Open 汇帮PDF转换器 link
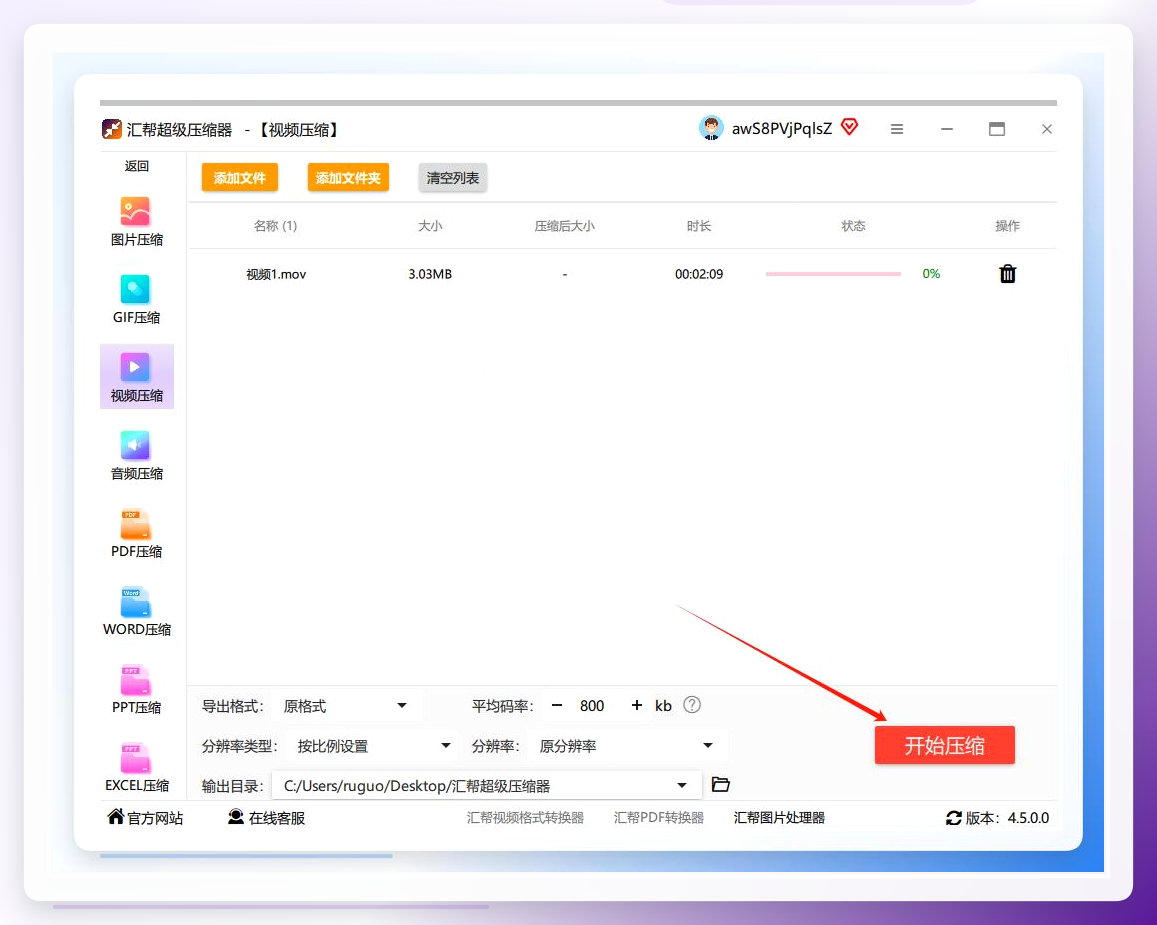1157x925 pixels. click(659, 817)
